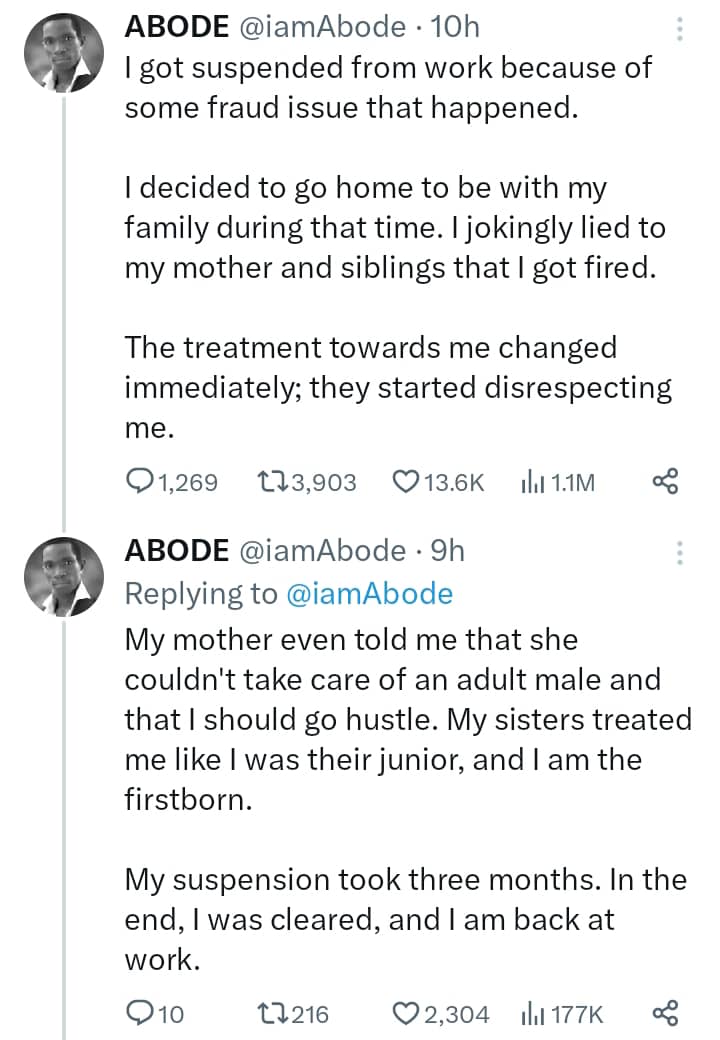Click the @iamAbode link in Replying to
720x1040 pixels.
coord(369,594)
